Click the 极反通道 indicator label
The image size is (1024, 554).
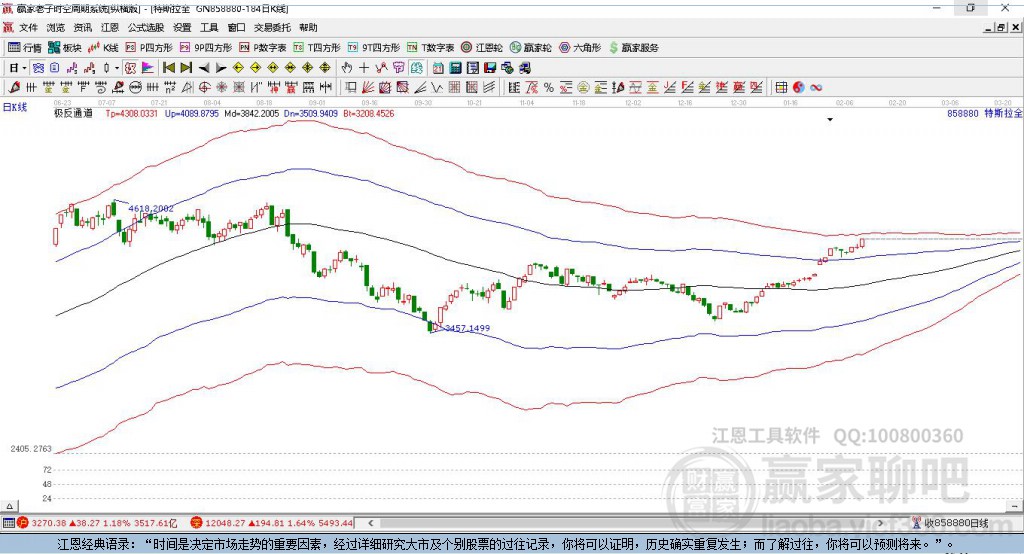(x=73, y=113)
